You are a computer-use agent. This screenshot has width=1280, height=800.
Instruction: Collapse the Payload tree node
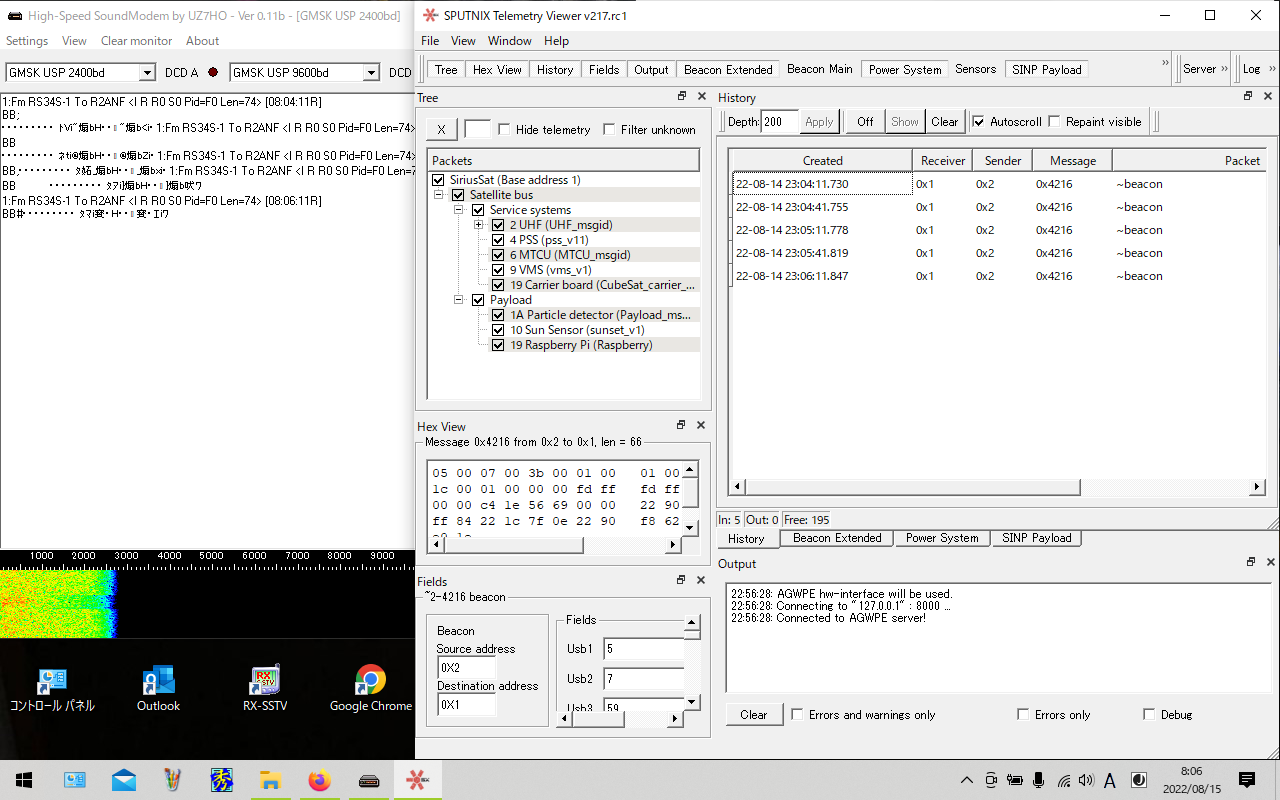(458, 300)
